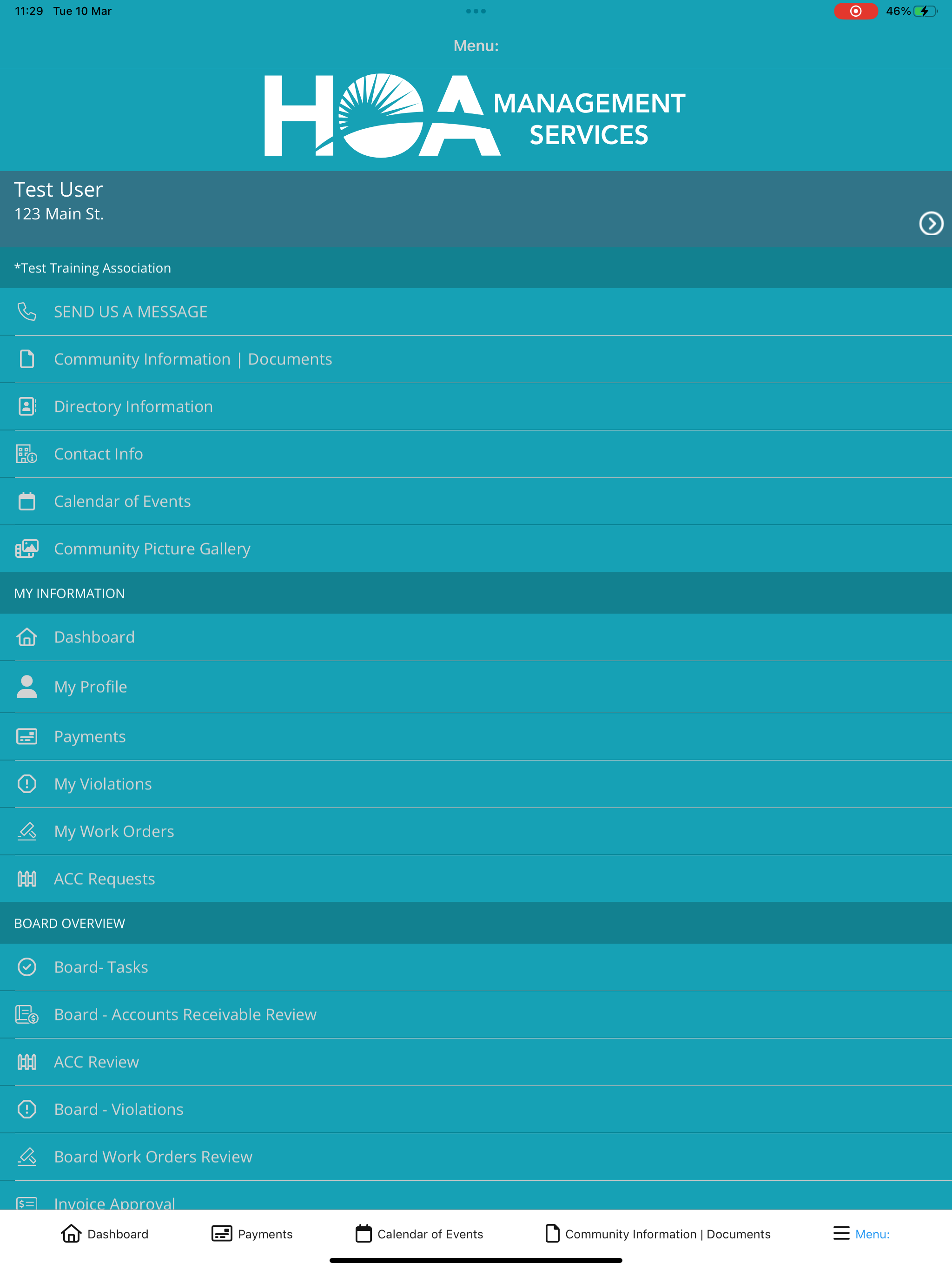Tap the Menu: title at the top
This screenshot has width=952, height=1270.
476,46
